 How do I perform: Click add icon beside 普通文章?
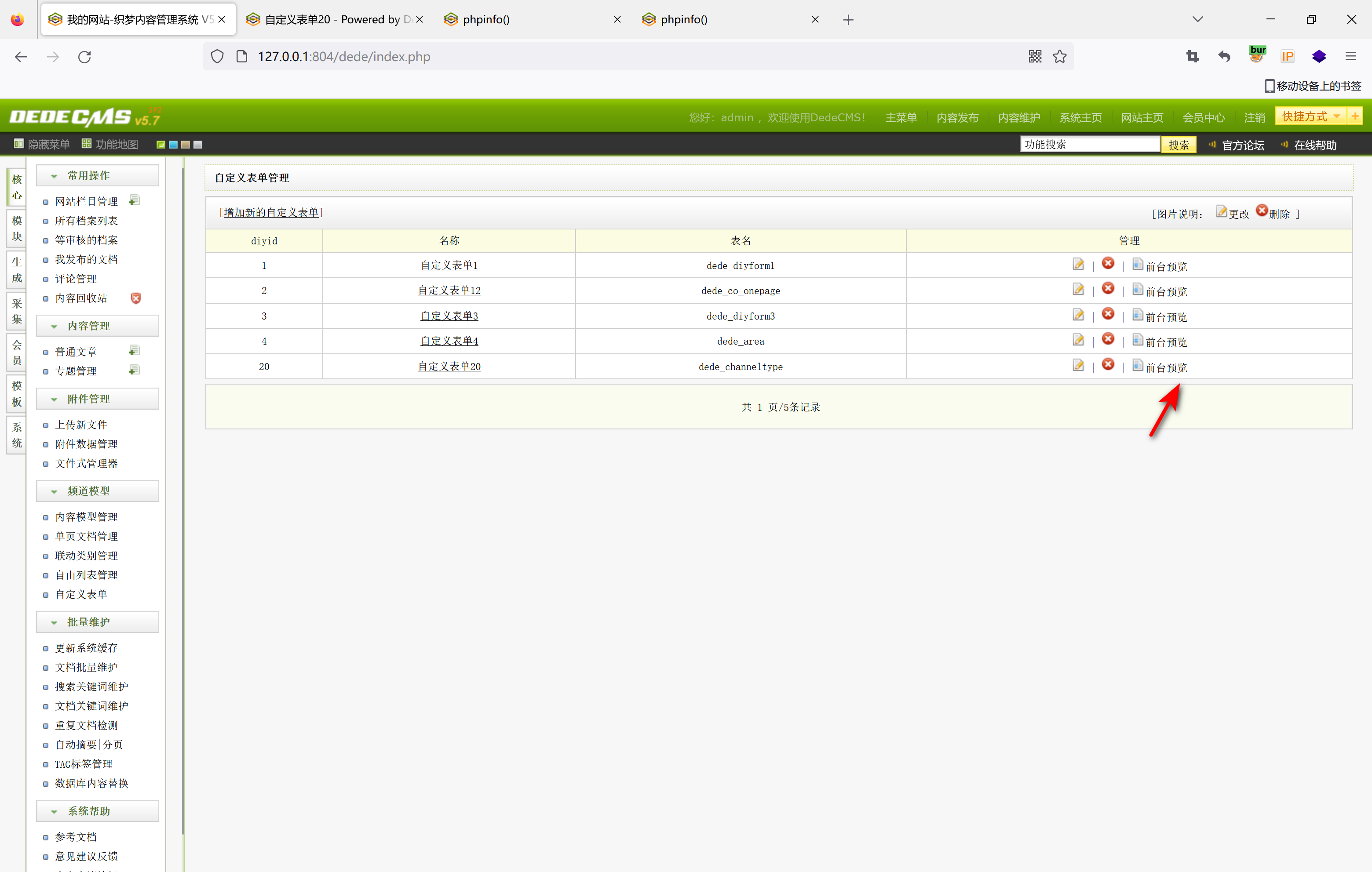[x=135, y=351]
